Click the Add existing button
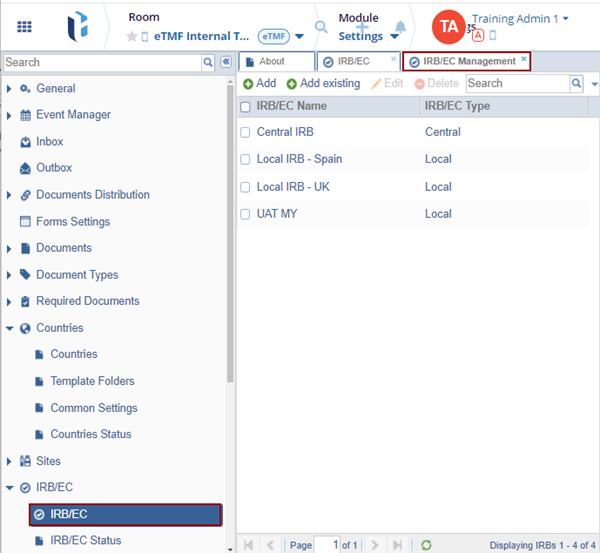Image resolution: width=600 pixels, height=553 pixels. [323, 84]
